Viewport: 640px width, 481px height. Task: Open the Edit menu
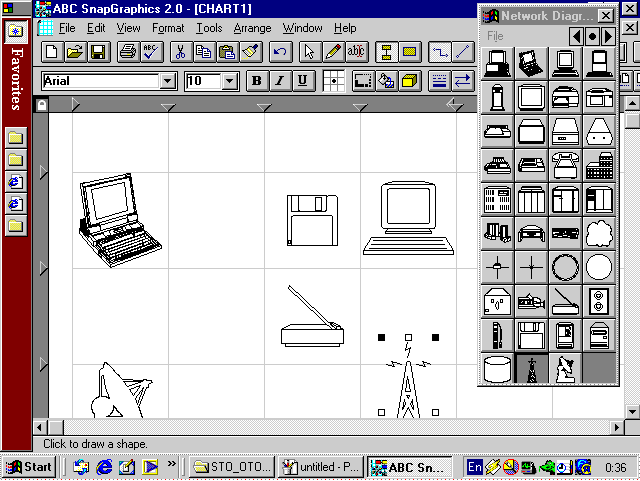96,28
